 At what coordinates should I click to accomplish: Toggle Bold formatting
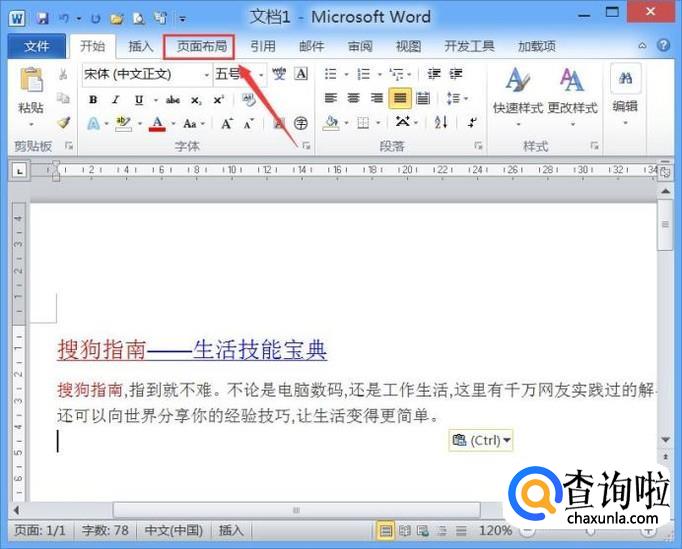tap(93, 100)
